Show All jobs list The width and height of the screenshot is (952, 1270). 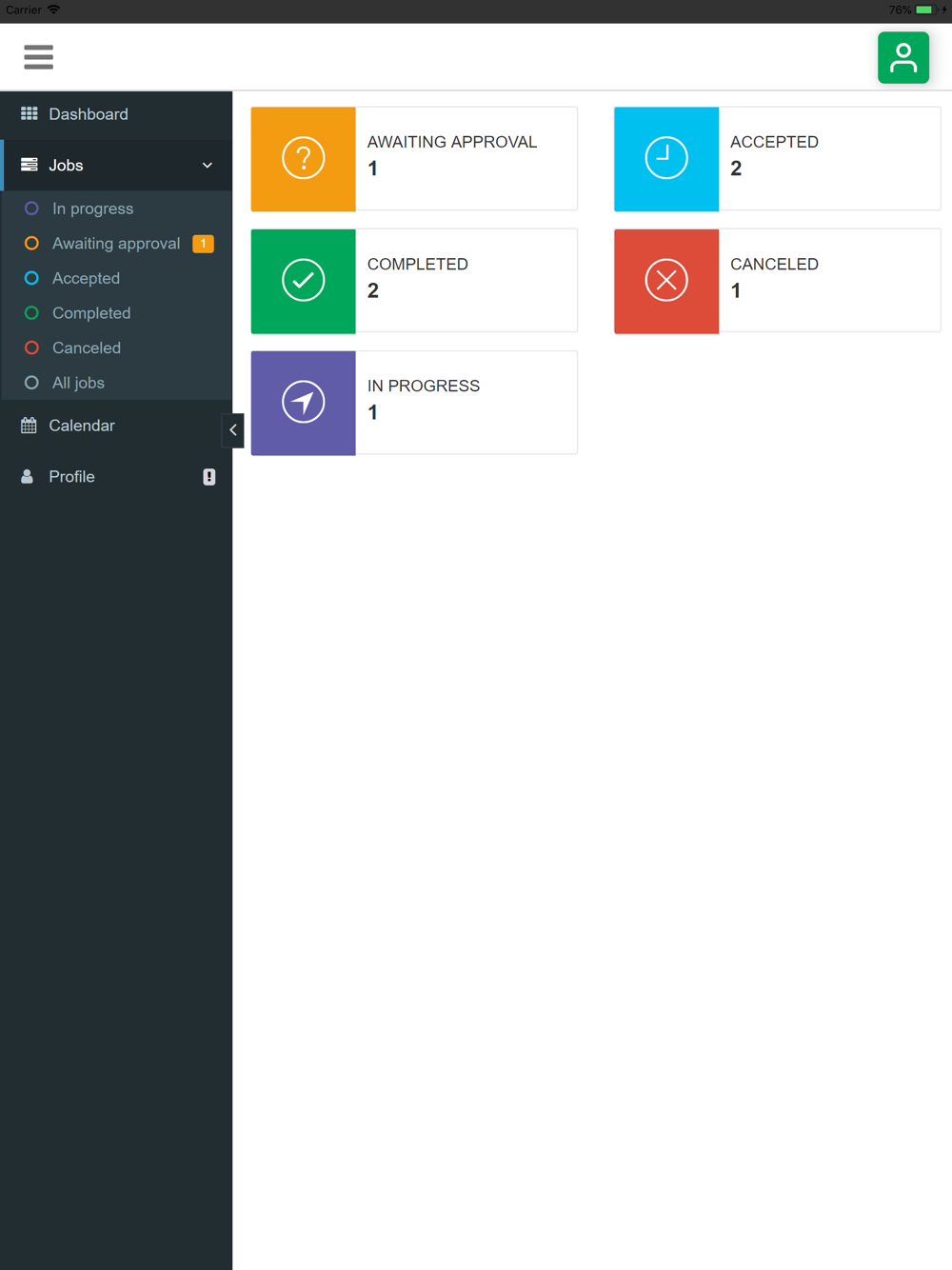coord(116,383)
